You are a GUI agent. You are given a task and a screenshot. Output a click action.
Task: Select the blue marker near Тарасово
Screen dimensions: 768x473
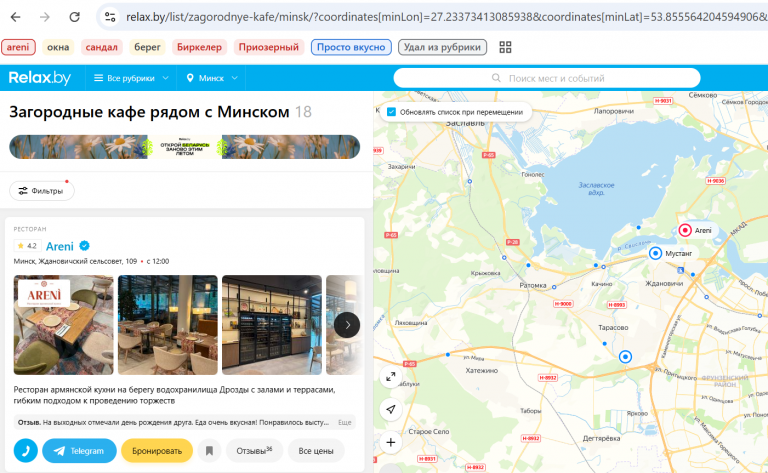pyautogui.click(x=625, y=357)
